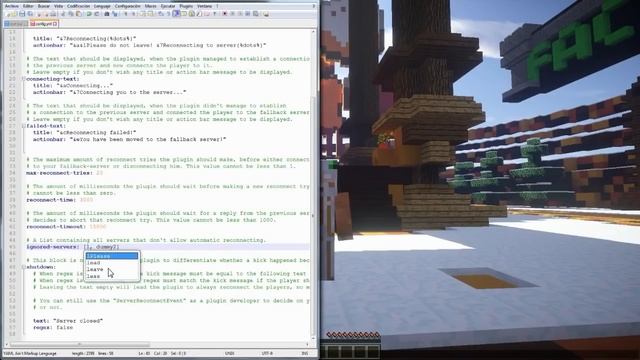
Task: Open the Configuración menu
Action: point(127,6)
